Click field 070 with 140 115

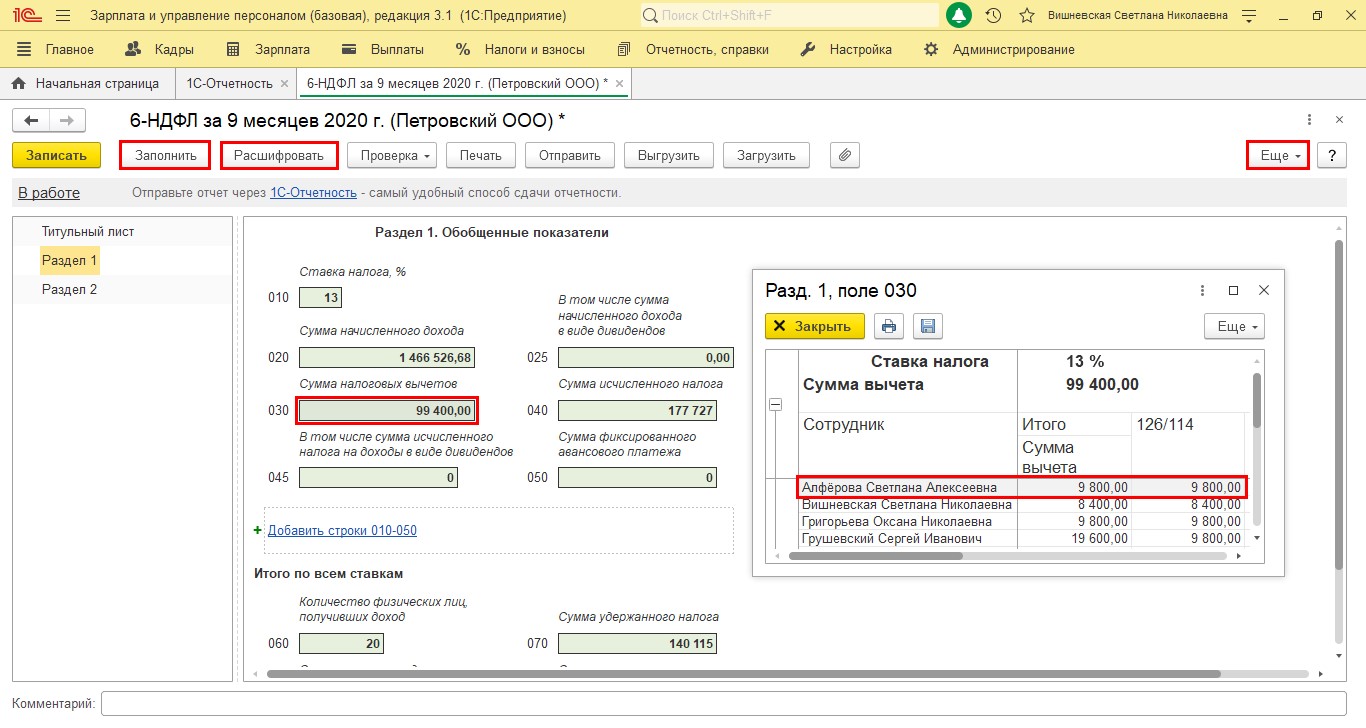pos(637,643)
